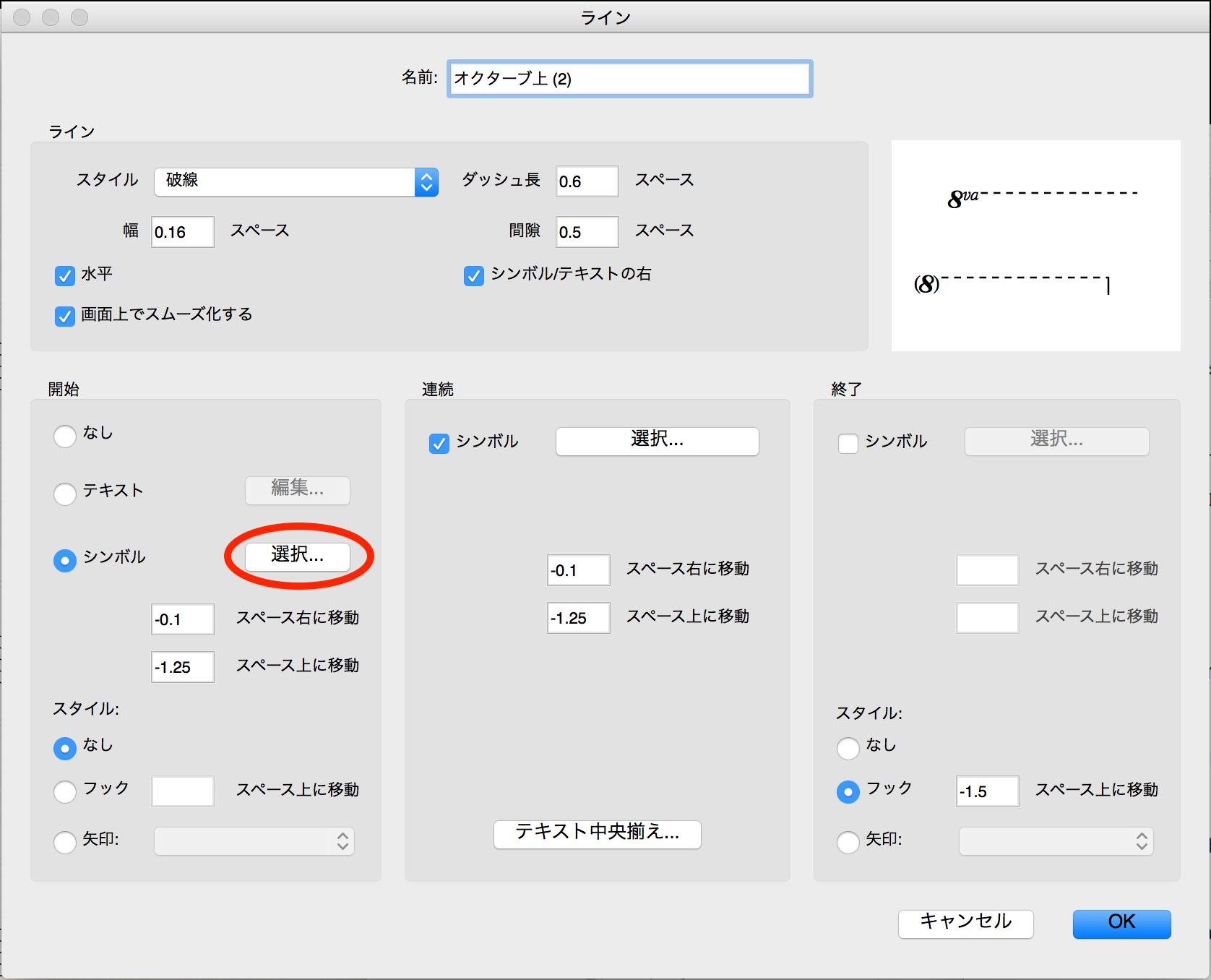Enable the 終了 シンボル checkbox
Image resolution: width=1211 pixels, height=980 pixels.
pyautogui.click(x=848, y=443)
